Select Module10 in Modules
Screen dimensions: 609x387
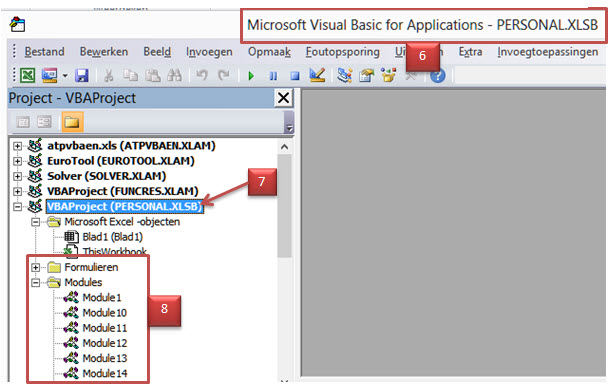coord(104,313)
